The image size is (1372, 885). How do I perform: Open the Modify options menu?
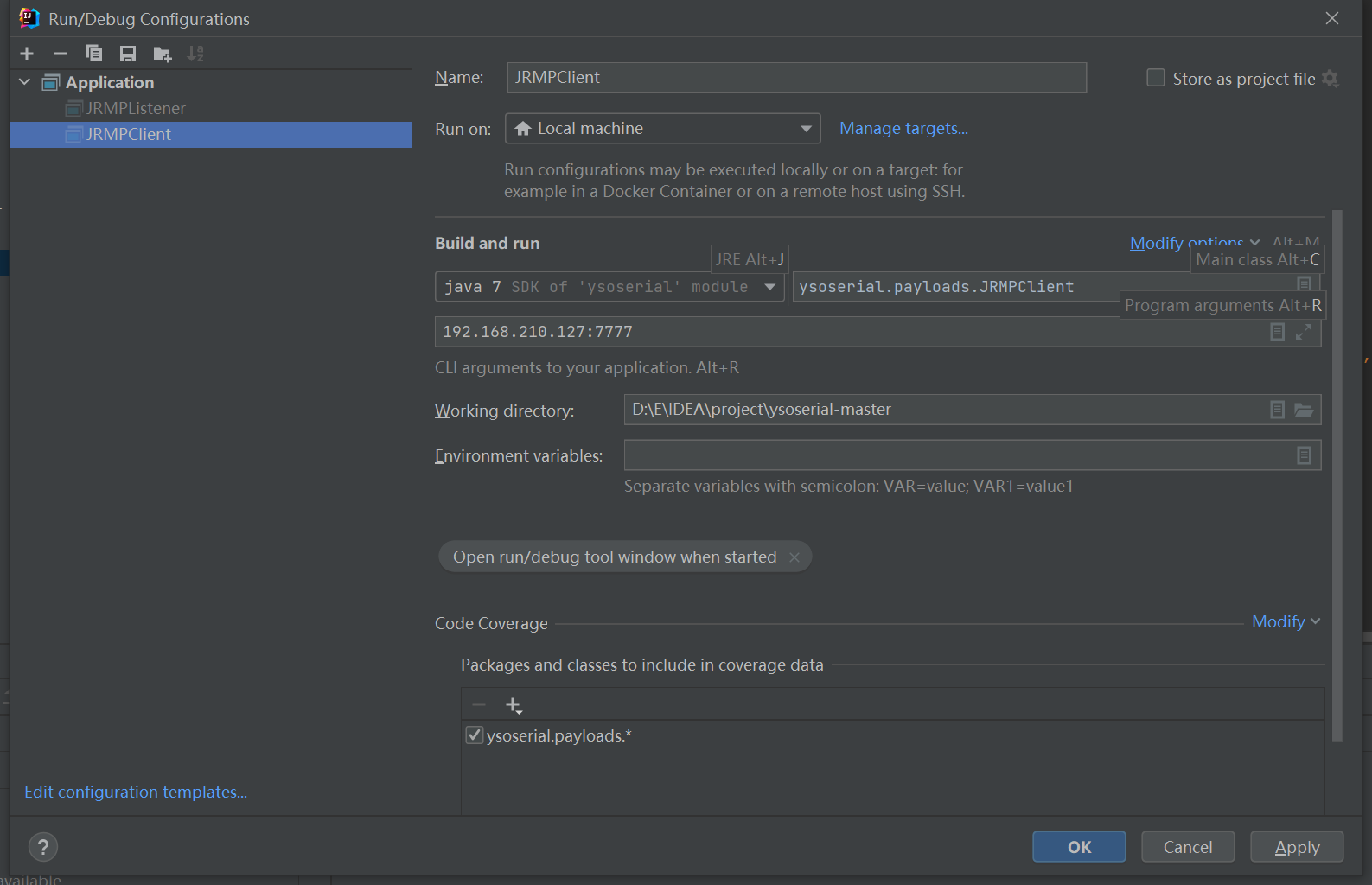click(1194, 243)
